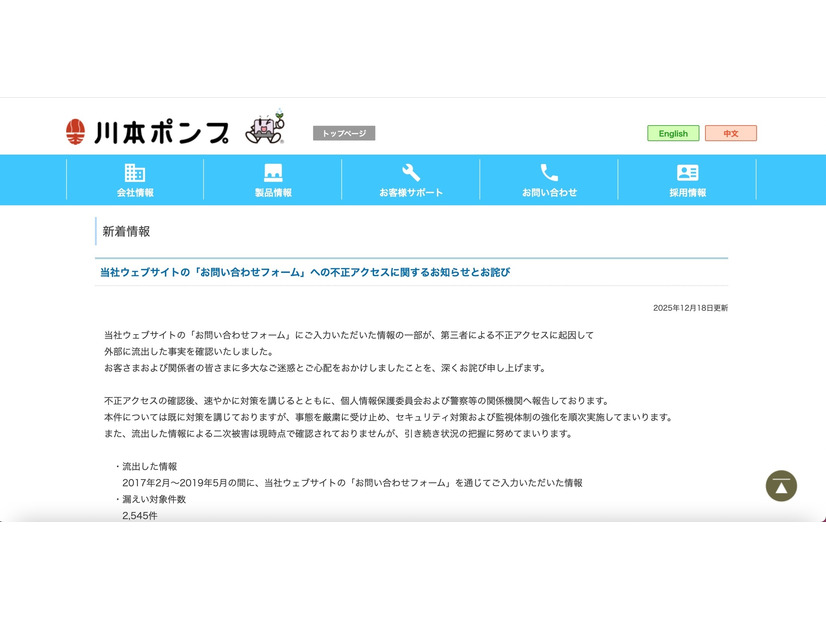This screenshot has width=826, height=620.
Task: Open the unauthorized access notice title link
Action: click(305, 270)
